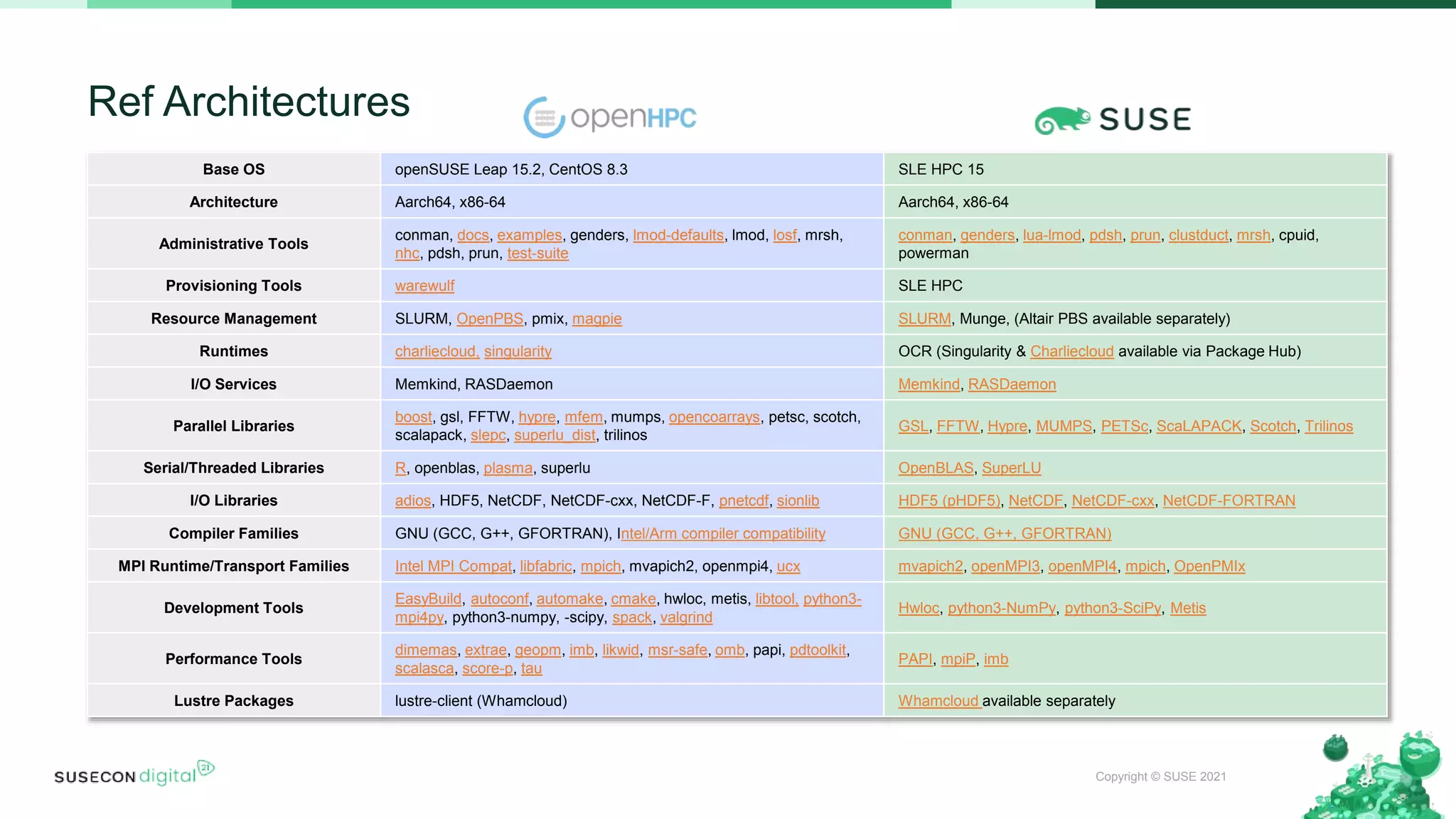1456x819 pixels.
Task: Select the 'Lustre Packages' row header
Action: coord(234,701)
